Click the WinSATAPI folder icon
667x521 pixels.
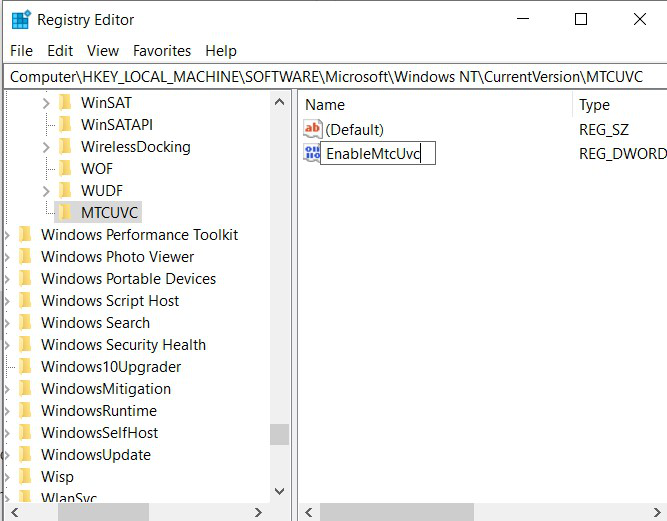(65, 124)
